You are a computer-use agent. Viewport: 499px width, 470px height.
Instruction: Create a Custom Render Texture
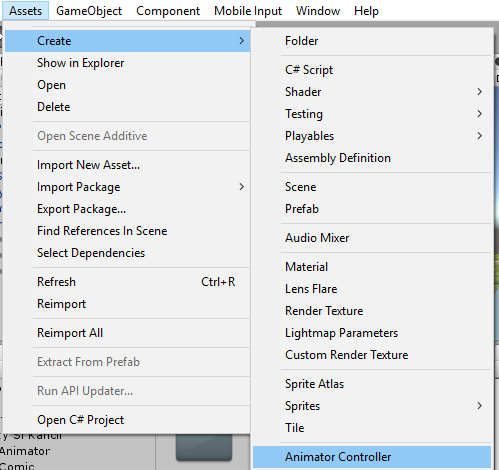[372, 355]
